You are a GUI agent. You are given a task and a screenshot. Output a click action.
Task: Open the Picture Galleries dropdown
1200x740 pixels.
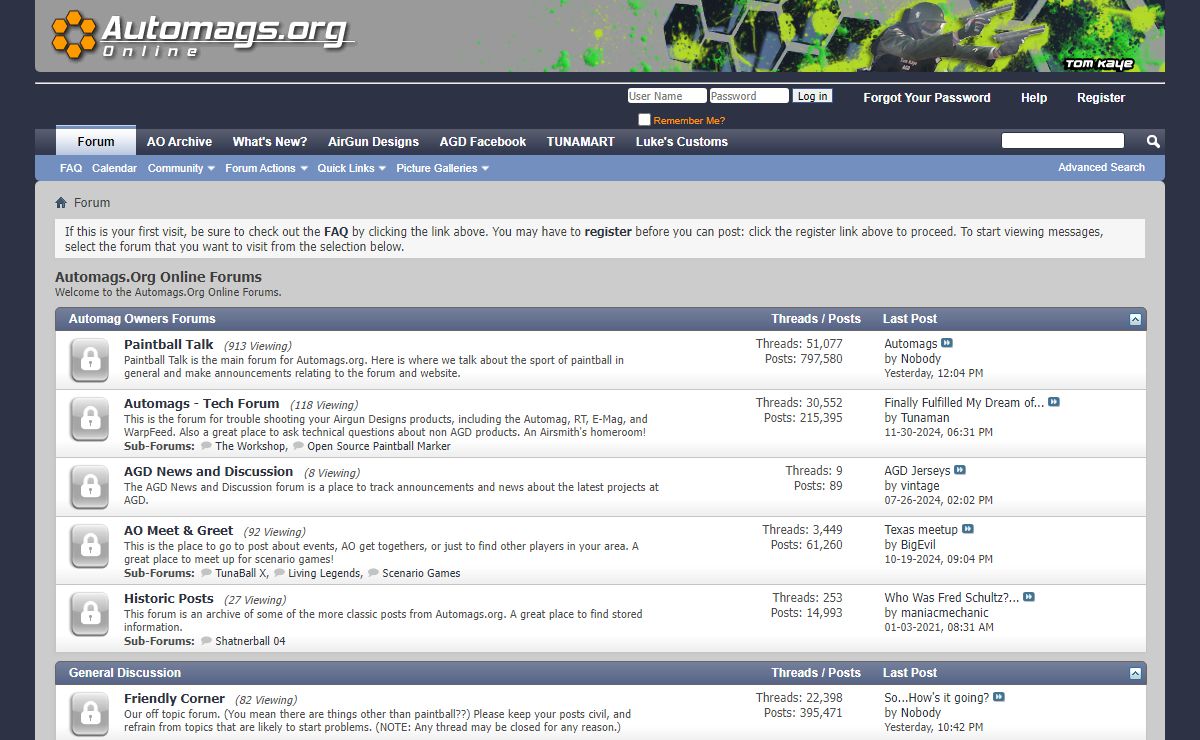[x=443, y=168]
